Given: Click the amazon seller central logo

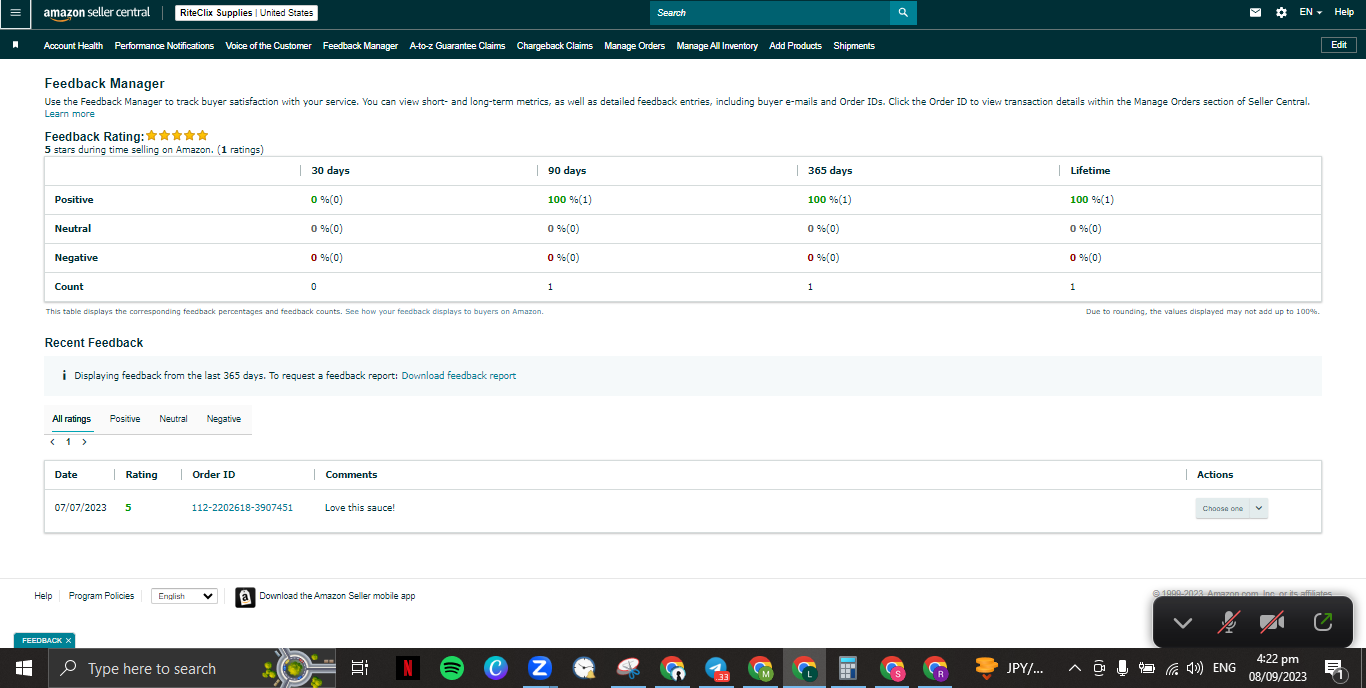Looking at the screenshot, I should coord(97,13).
